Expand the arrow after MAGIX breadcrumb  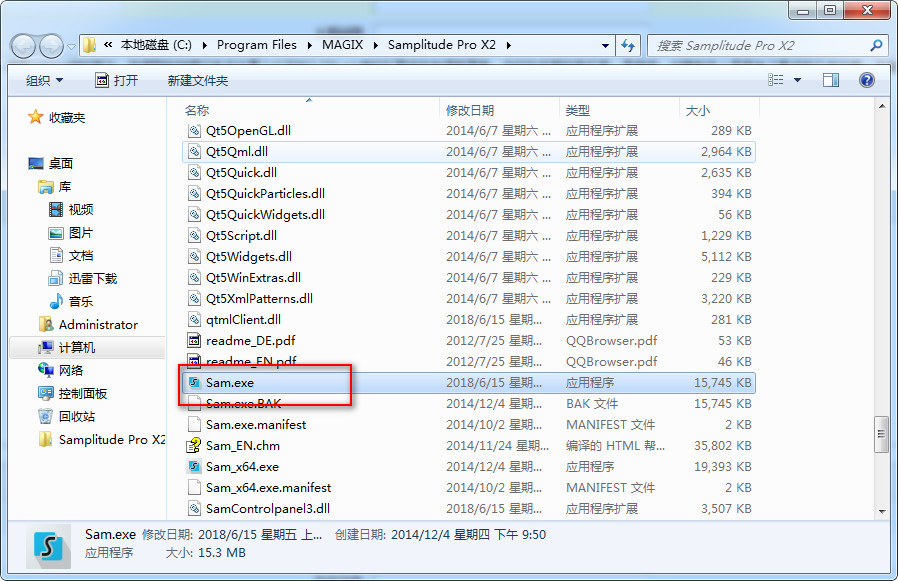[x=376, y=45]
